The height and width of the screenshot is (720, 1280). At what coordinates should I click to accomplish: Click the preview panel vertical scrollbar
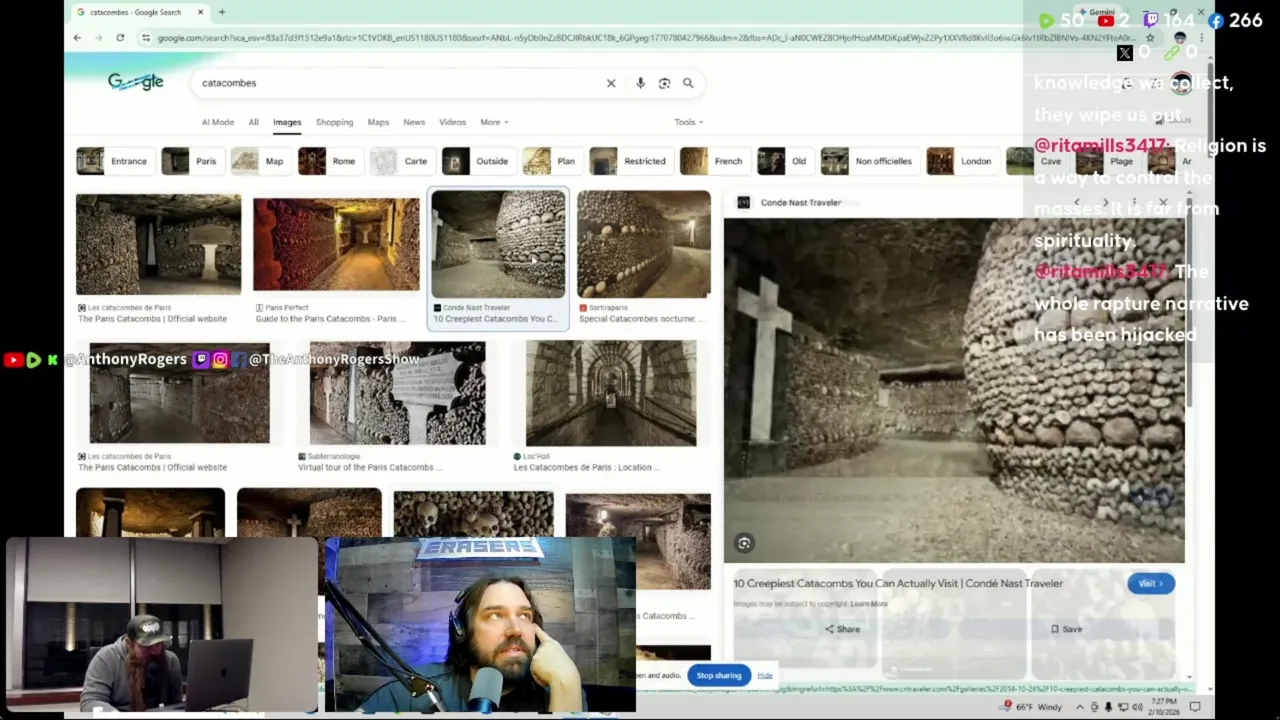[x=1189, y=300]
